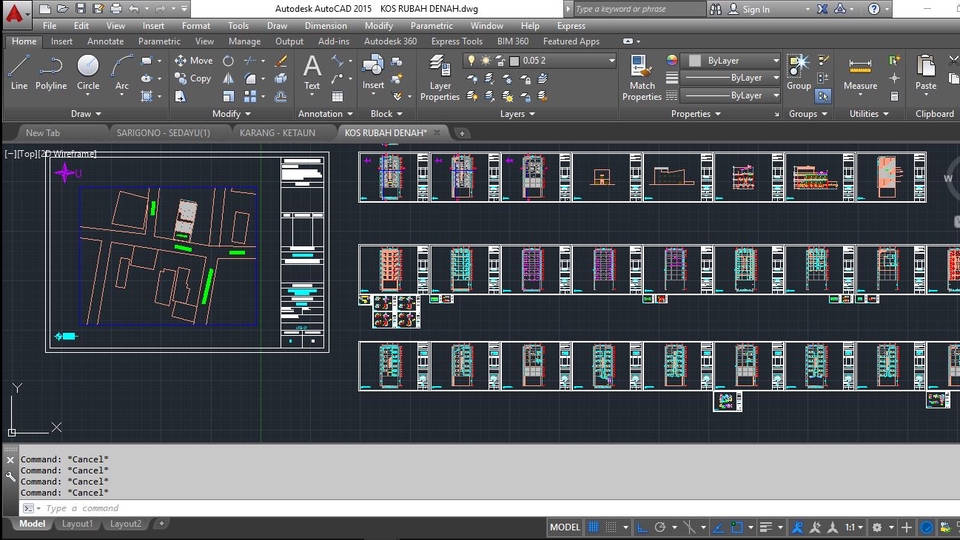The width and height of the screenshot is (960, 540).
Task: Click the Measure tool
Action: tap(860, 73)
